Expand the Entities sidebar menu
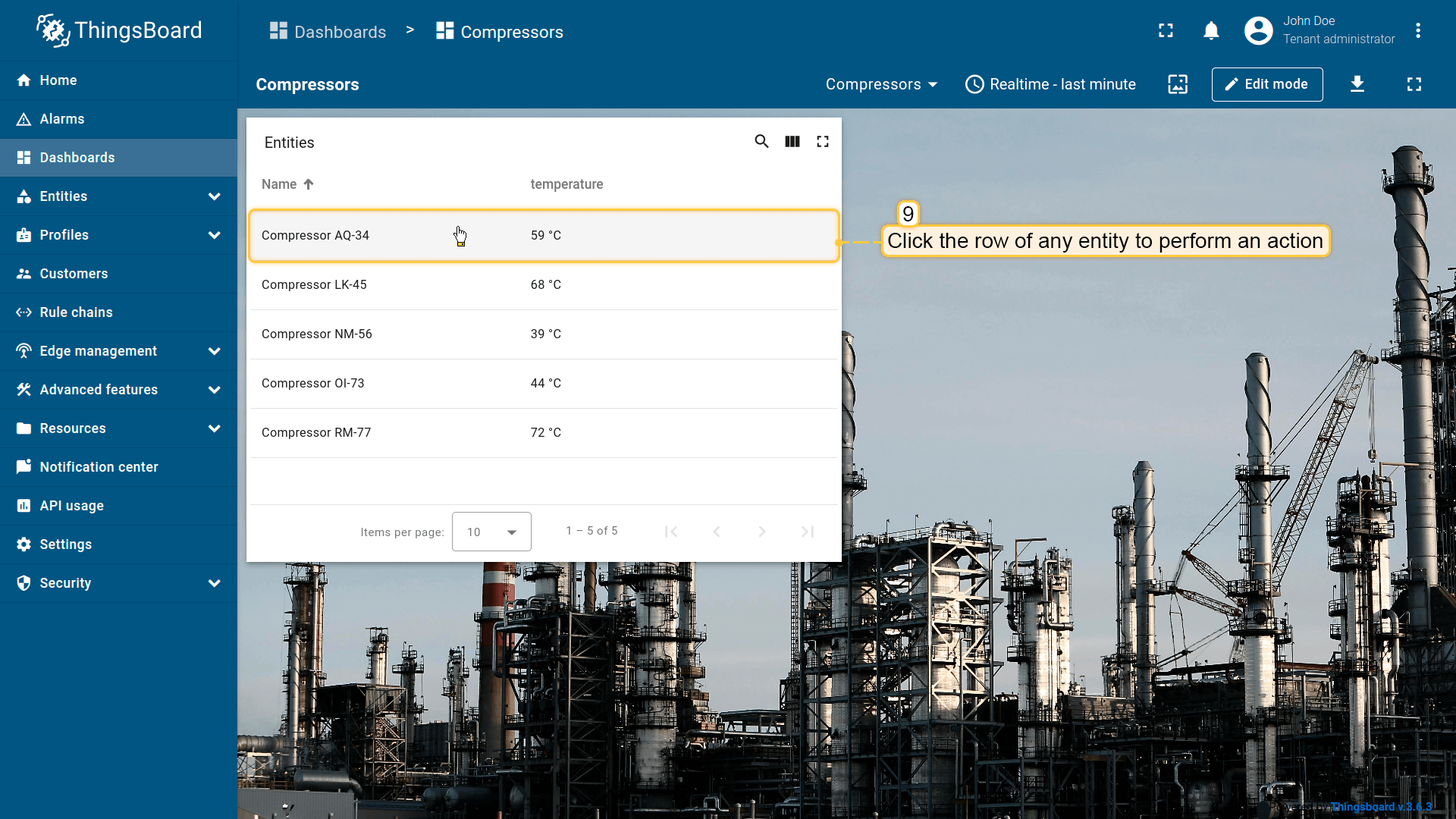 pyautogui.click(x=118, y=196)
